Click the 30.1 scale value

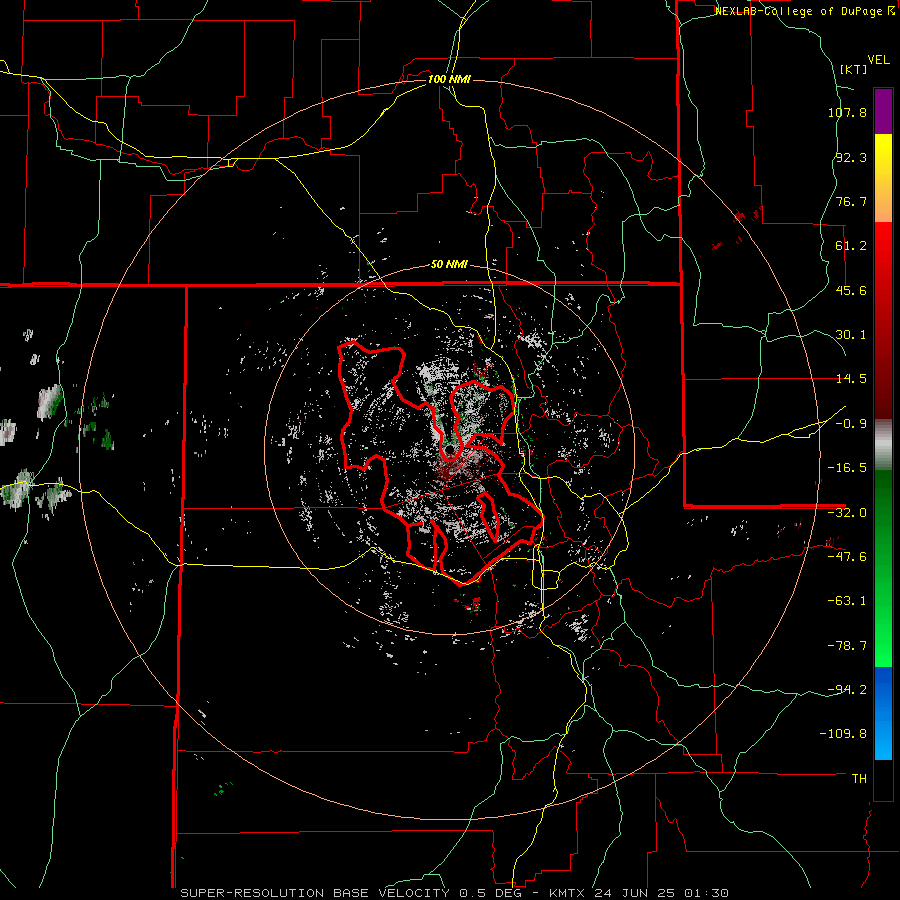[851, 335]
